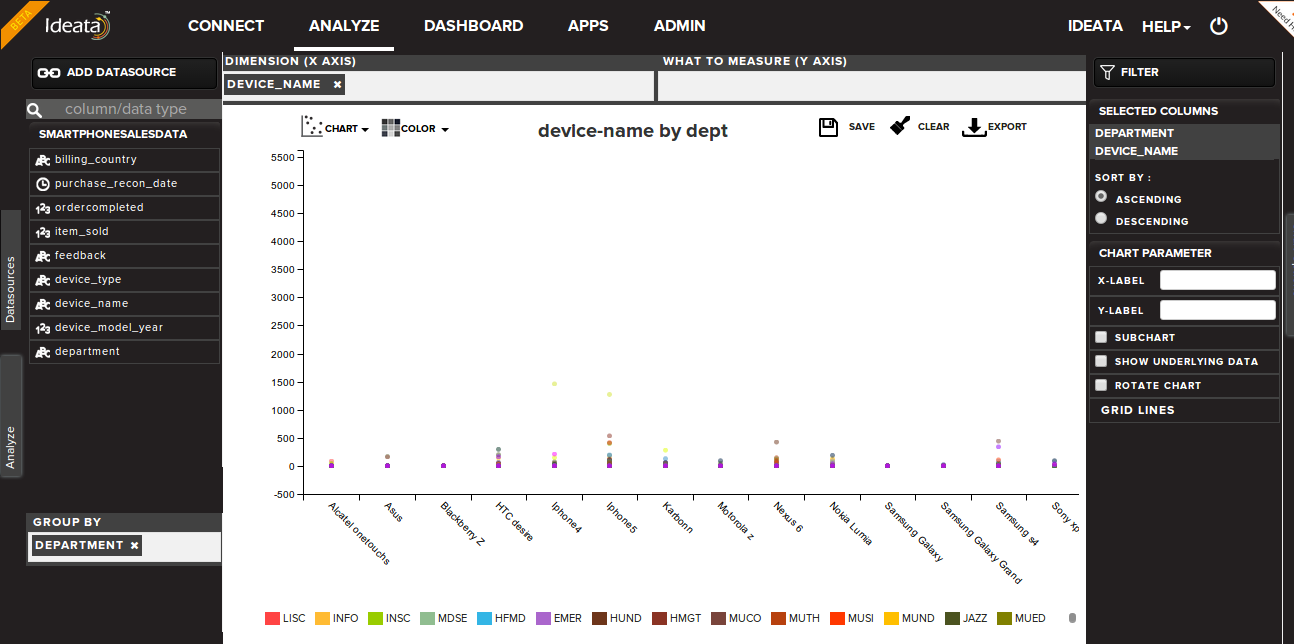Click the type icon beside department
Image resolution: width=1294 pixels, height=644 pixels.
(x=42, y=352)
